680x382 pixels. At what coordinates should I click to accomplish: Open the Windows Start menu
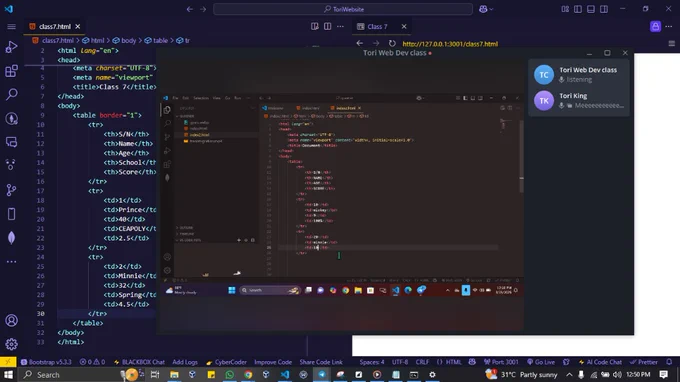click(8, 374)
